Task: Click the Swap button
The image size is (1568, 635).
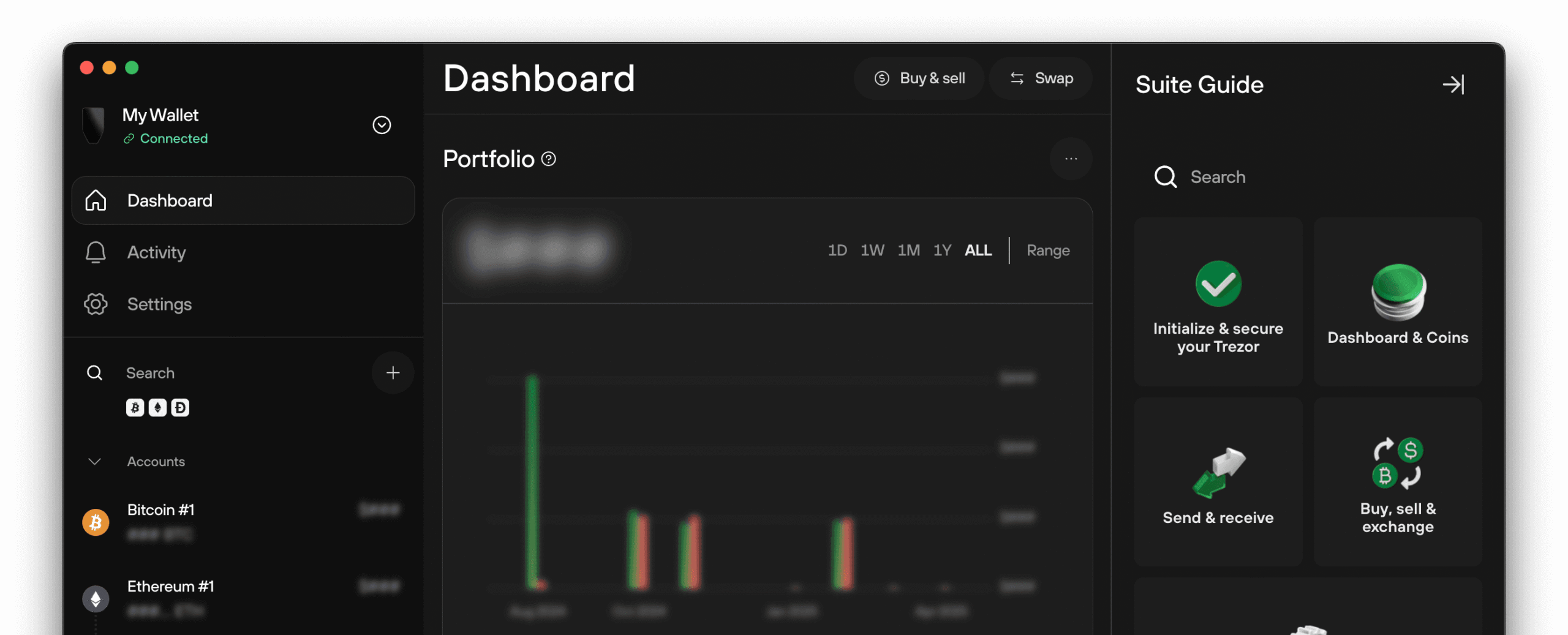Action: [1041, 78]
